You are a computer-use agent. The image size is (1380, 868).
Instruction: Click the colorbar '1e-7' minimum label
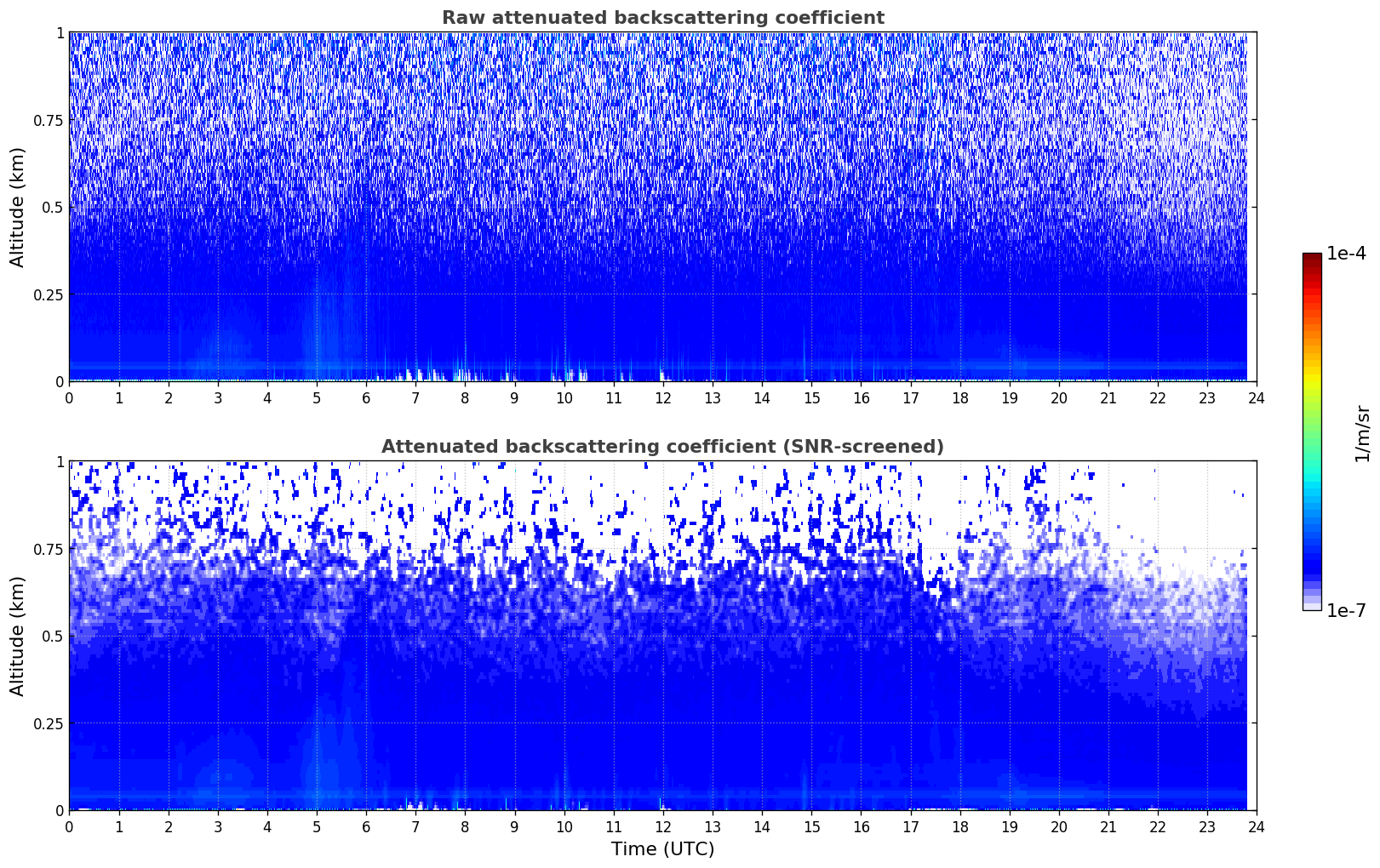[1346, 611]
